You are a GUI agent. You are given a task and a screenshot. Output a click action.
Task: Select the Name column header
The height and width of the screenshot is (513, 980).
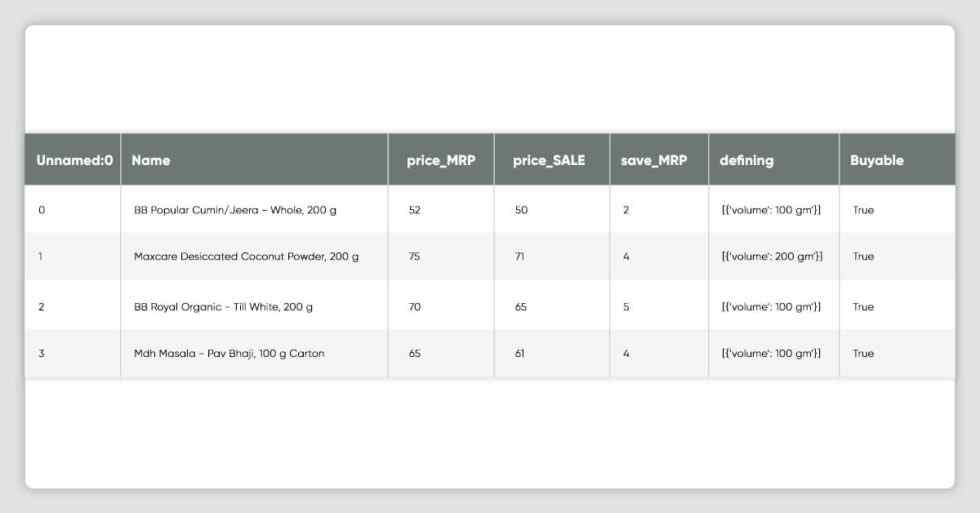[151, 161]
